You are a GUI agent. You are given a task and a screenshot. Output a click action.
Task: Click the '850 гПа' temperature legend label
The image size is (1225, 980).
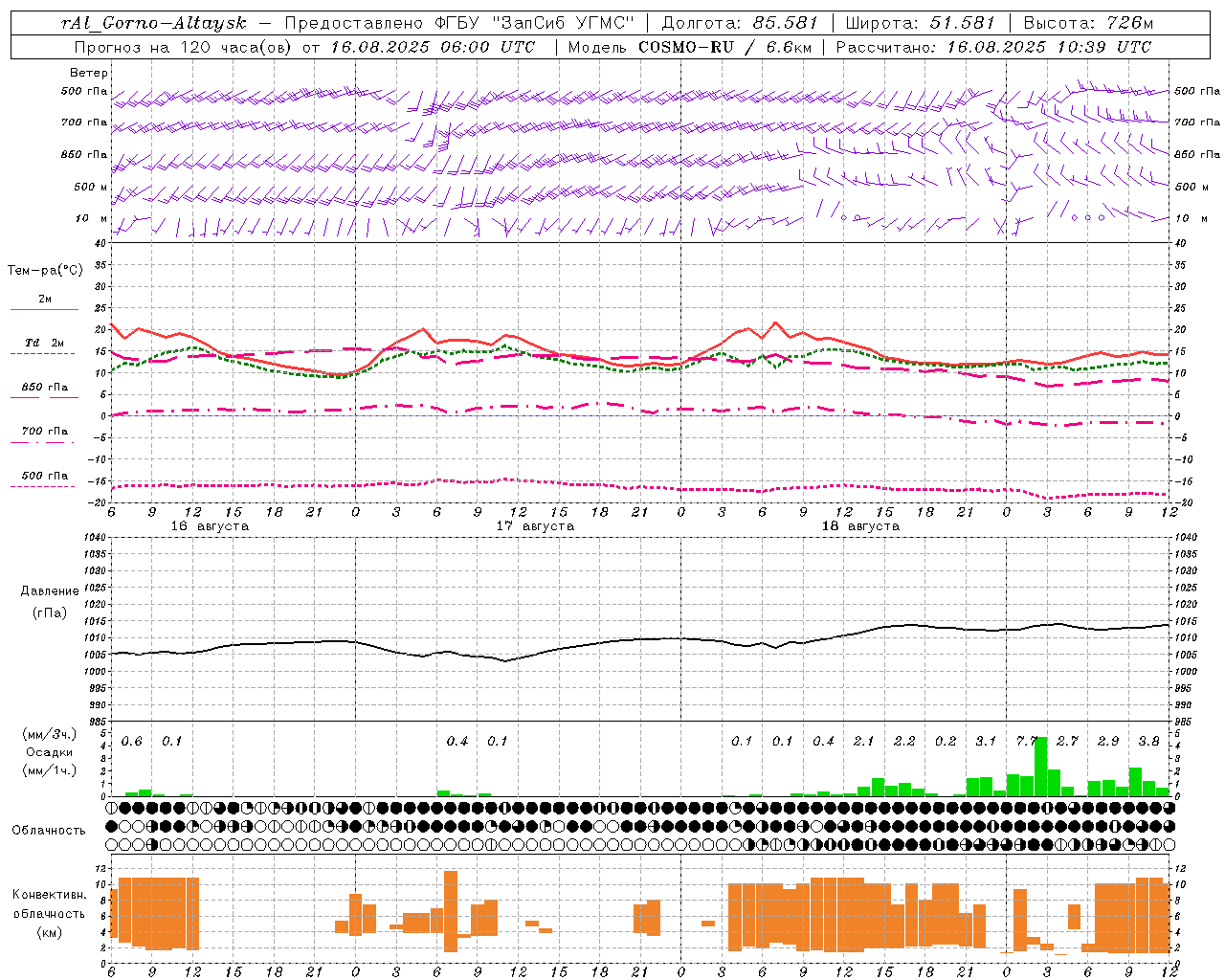pyautogui.click(x=45, y=388)
